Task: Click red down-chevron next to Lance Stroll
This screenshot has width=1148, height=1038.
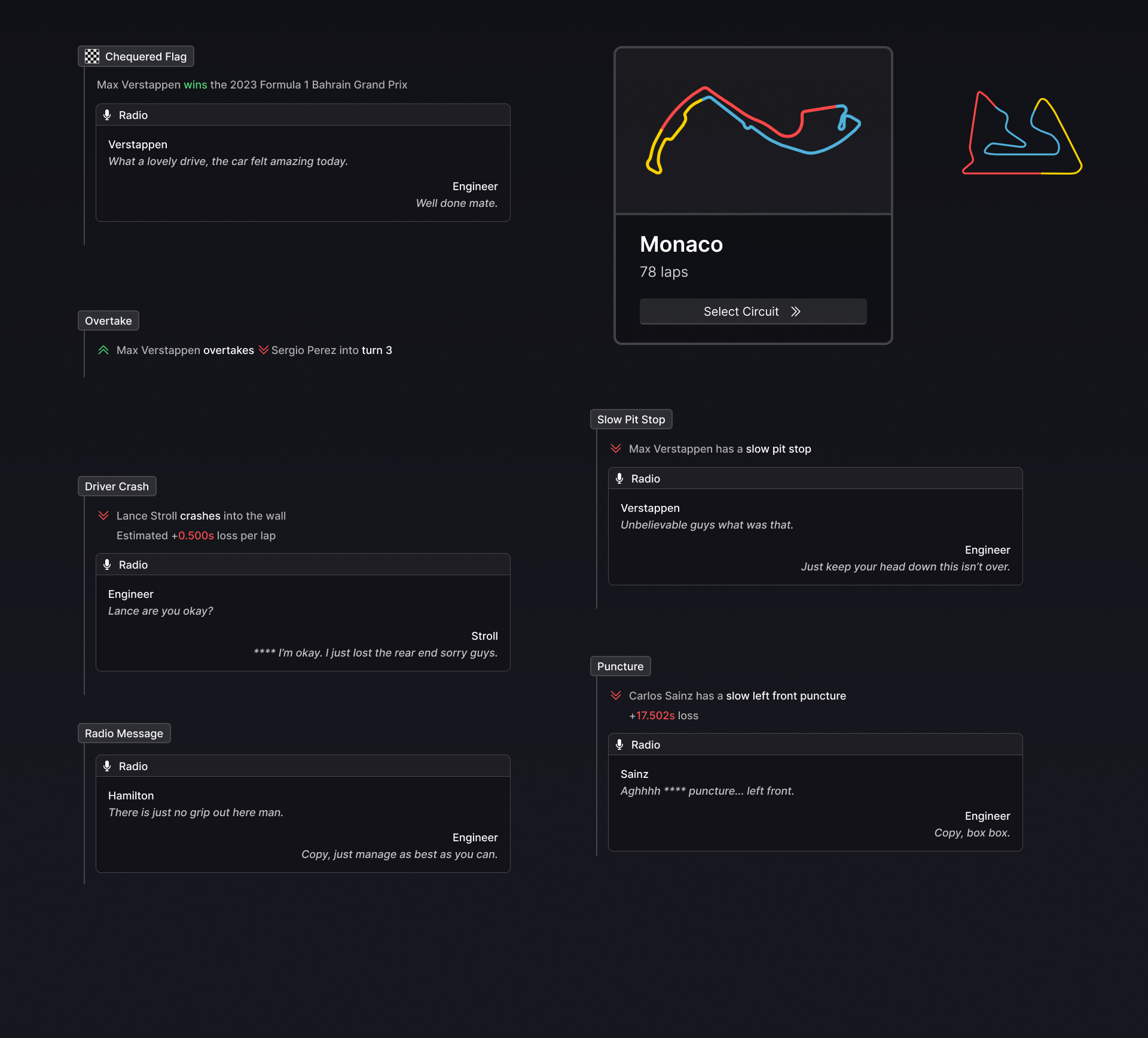Action: [x=103, y=515]
